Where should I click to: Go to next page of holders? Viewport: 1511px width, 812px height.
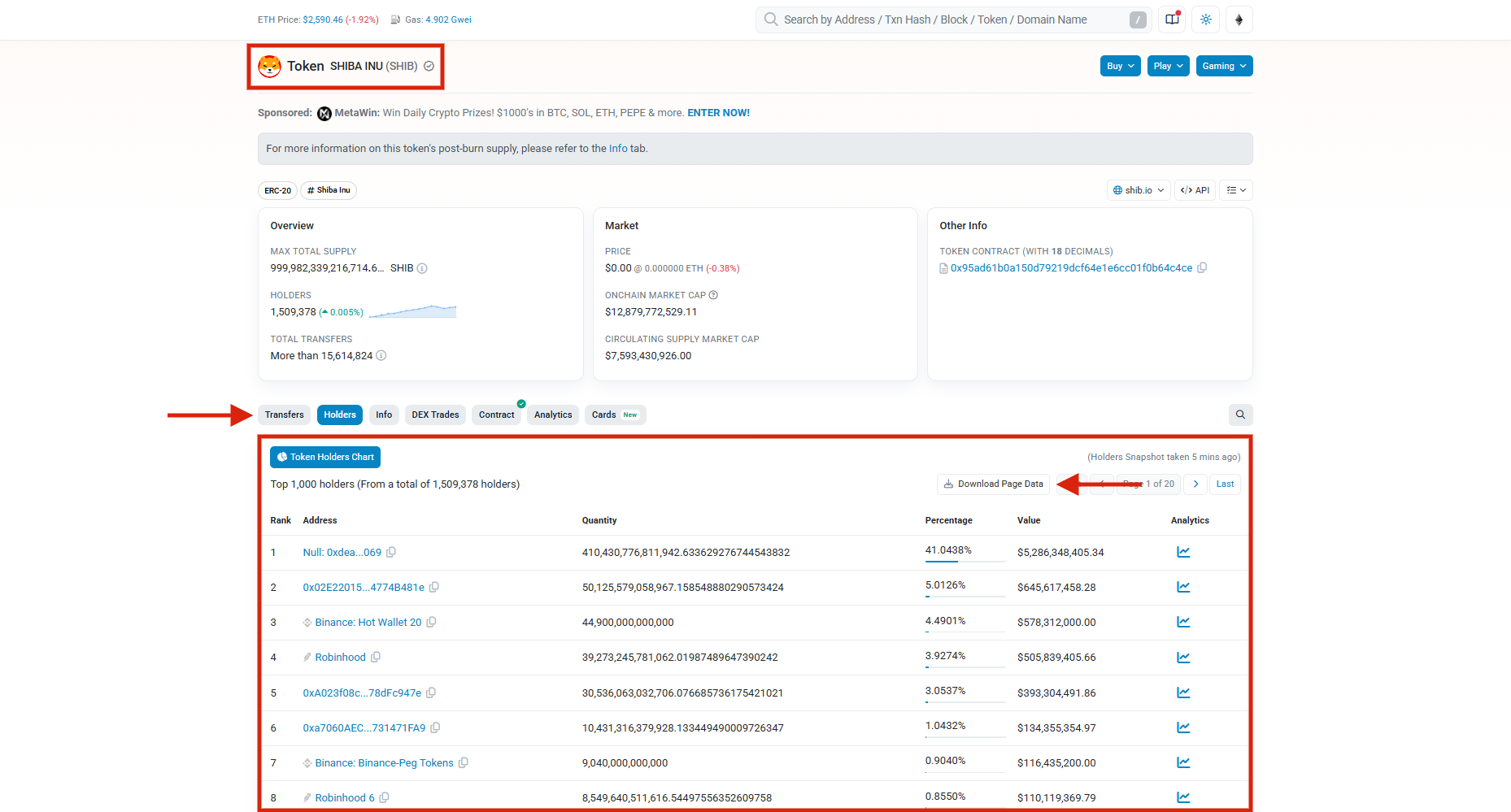pos(1195,484)
